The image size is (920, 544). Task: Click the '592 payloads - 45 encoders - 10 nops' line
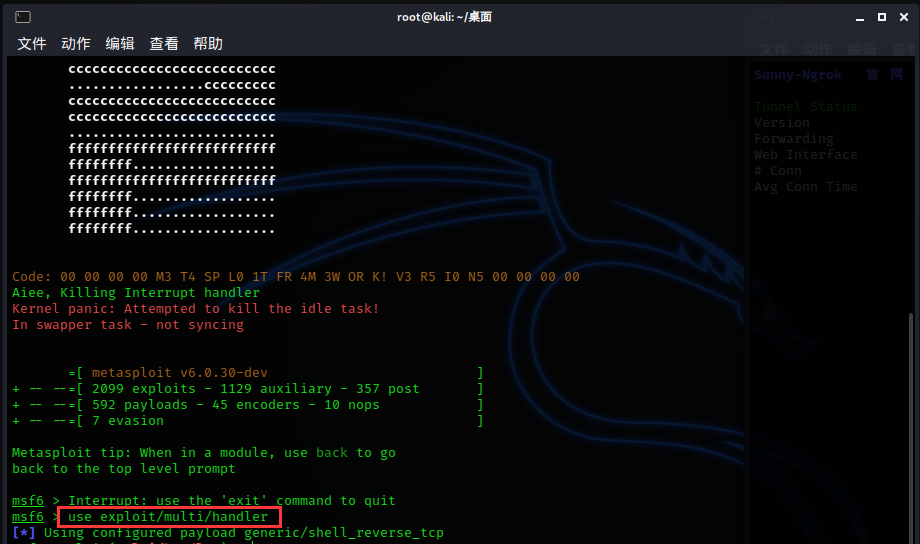235,405
